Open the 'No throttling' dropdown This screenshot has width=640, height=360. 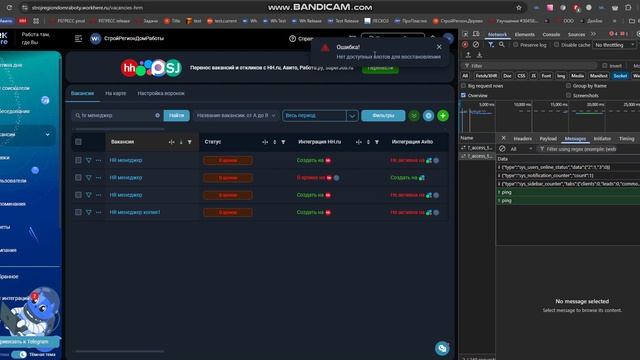pyautogui.click(x=615, y=45)
